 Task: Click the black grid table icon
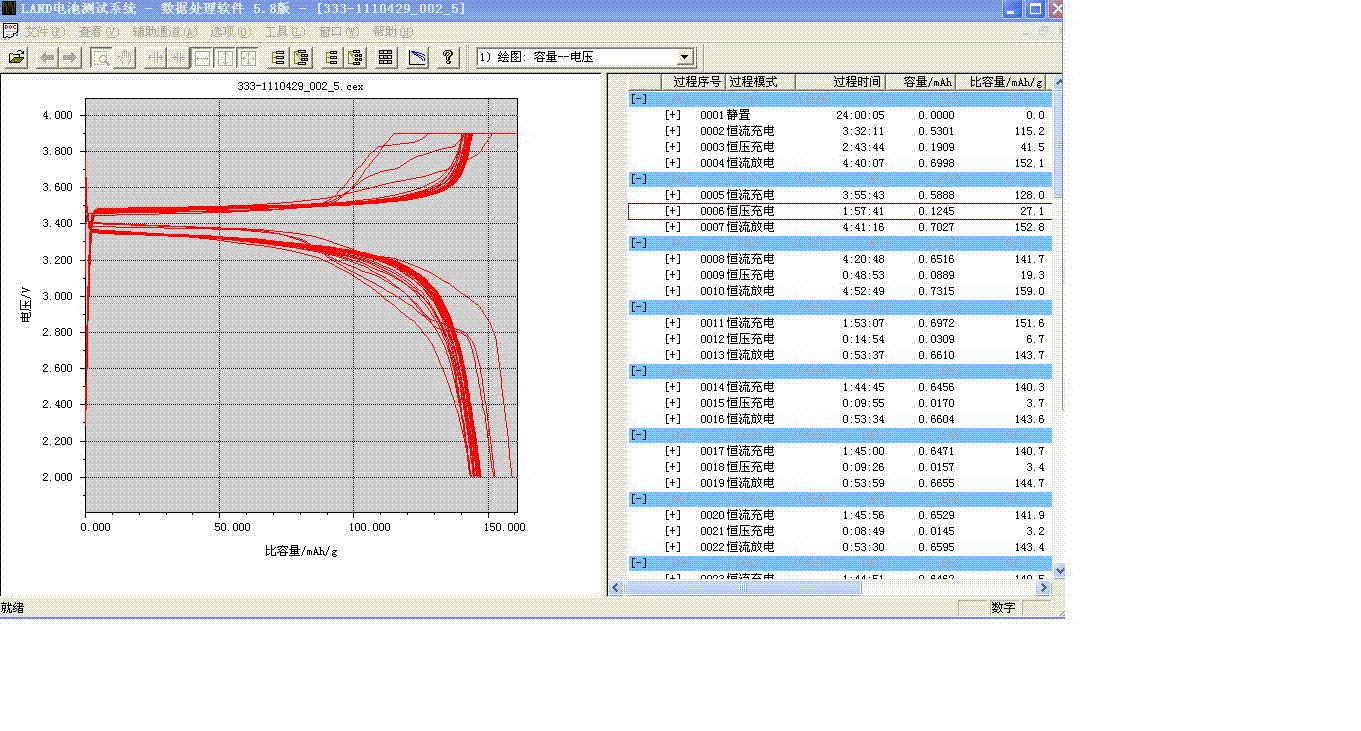tap(386, 58)
